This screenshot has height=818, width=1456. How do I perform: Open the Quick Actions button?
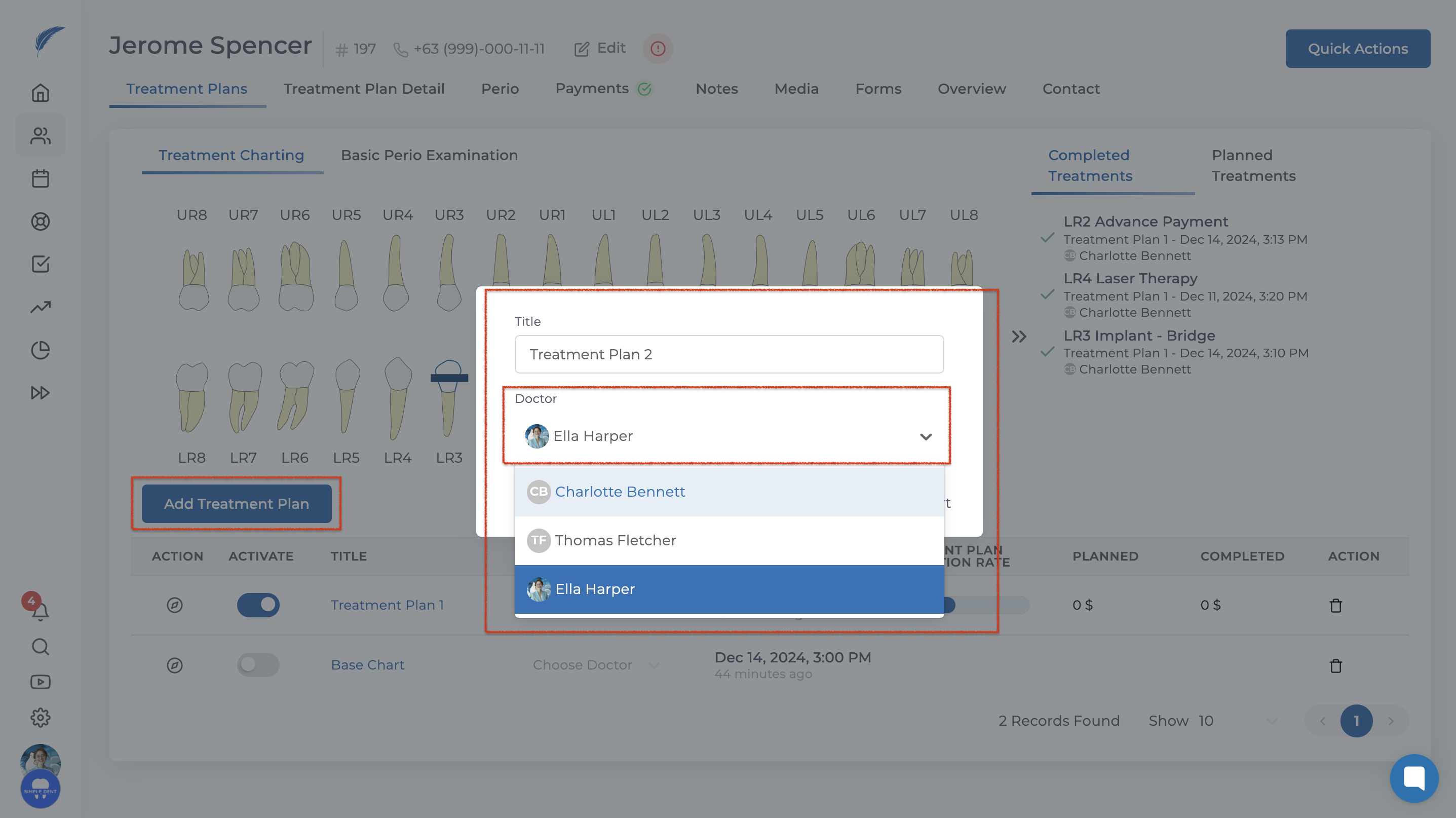click(x=1357, y=49)
